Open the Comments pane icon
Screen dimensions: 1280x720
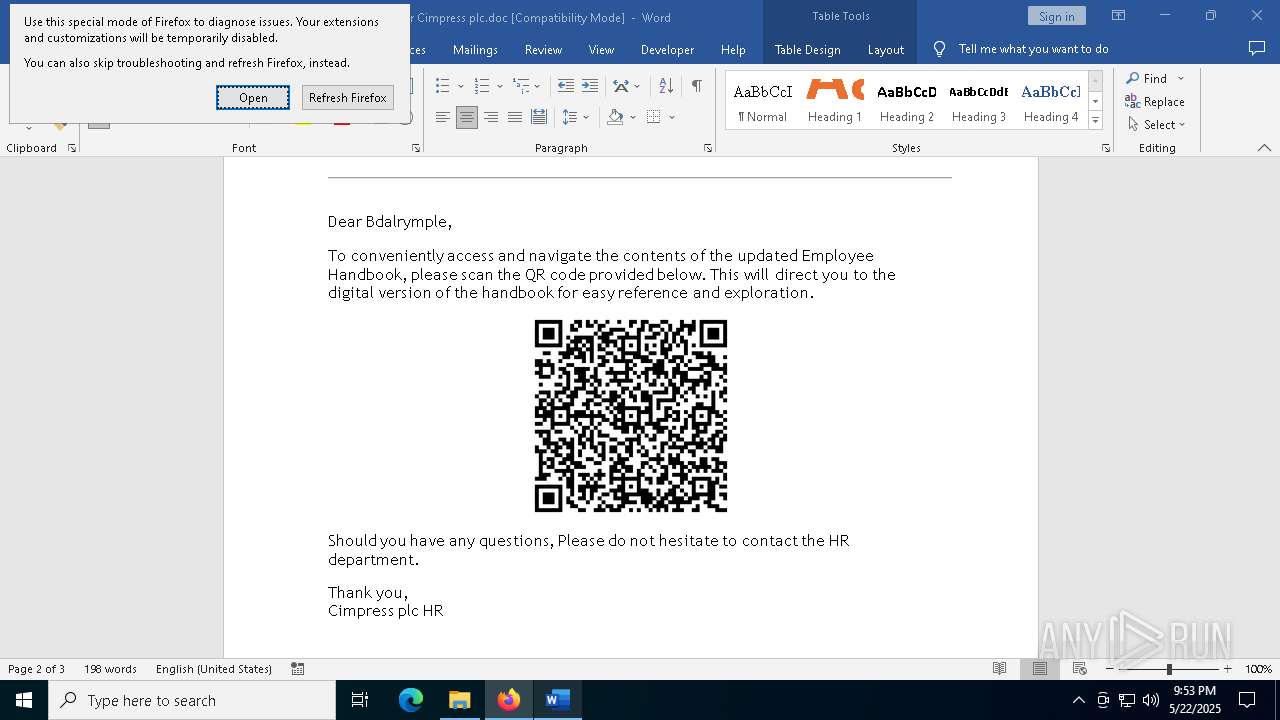[1257, 48]
